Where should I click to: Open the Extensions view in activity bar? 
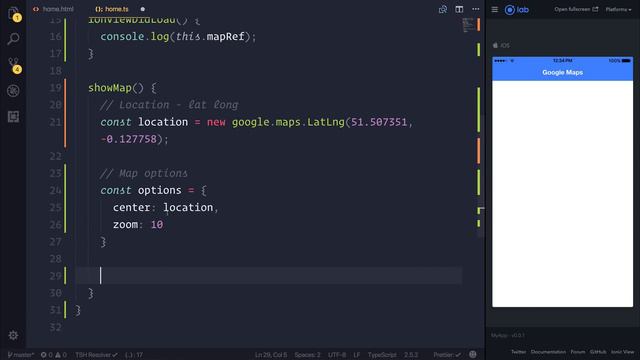[x=13, y=117]
